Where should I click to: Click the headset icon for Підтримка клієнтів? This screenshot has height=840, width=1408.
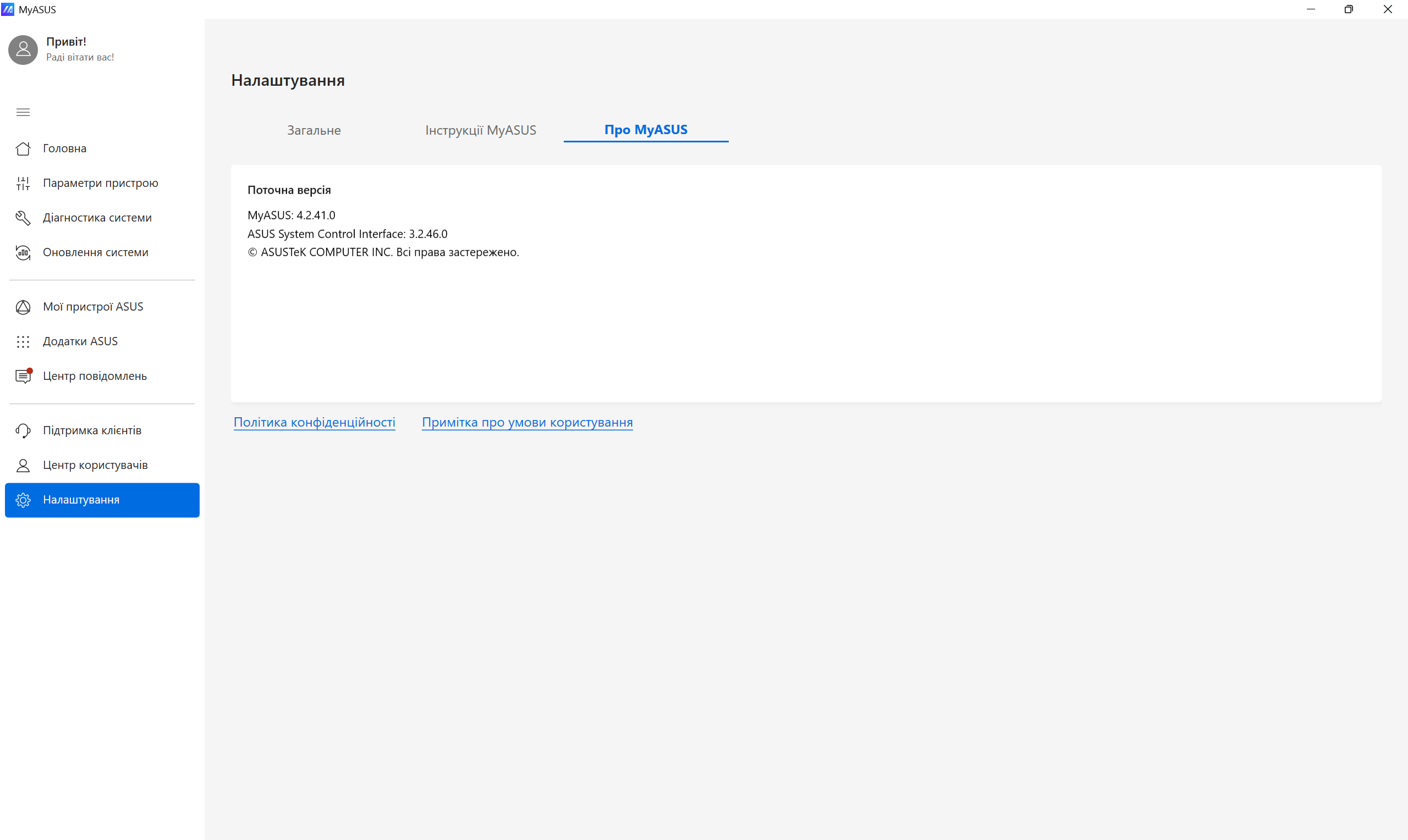23,430
